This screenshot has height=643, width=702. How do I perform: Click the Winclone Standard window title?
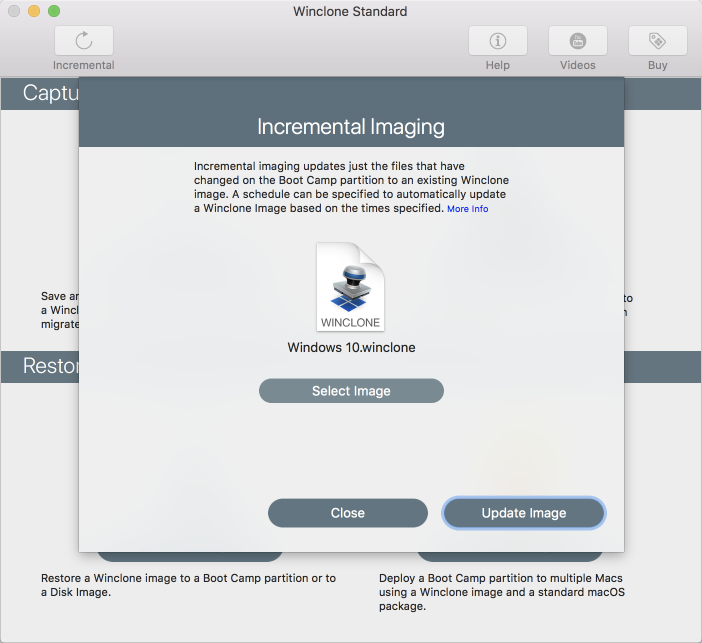click(x=350, y=11)
